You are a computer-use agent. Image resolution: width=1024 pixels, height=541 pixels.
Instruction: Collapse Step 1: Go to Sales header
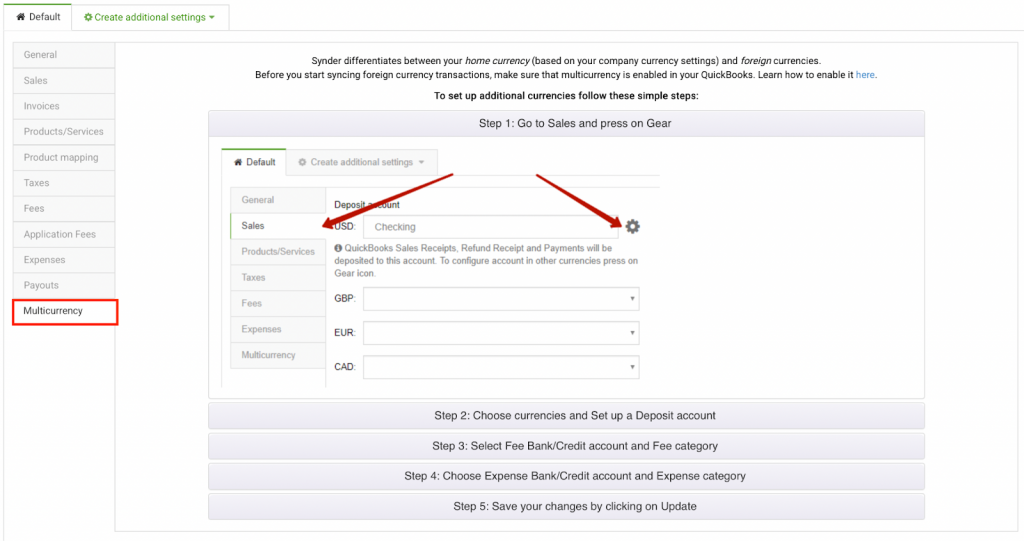[566, 123]
